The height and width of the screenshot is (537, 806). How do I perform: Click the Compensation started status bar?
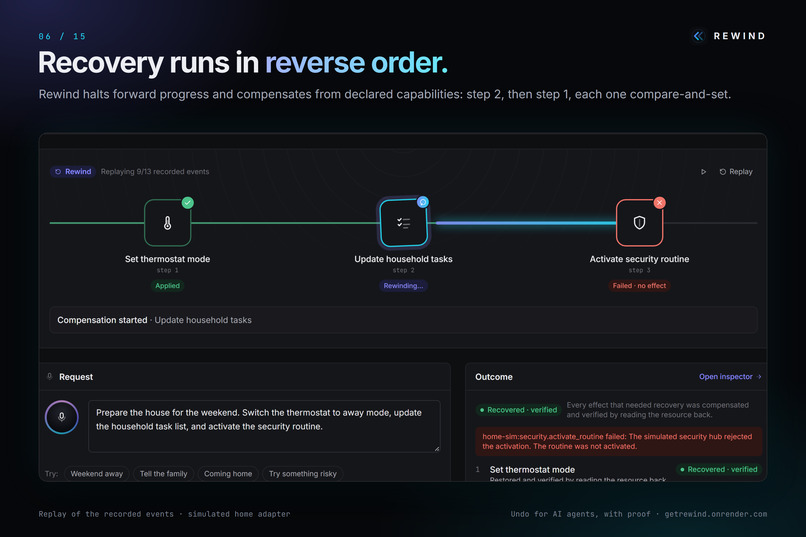point(404,320)
